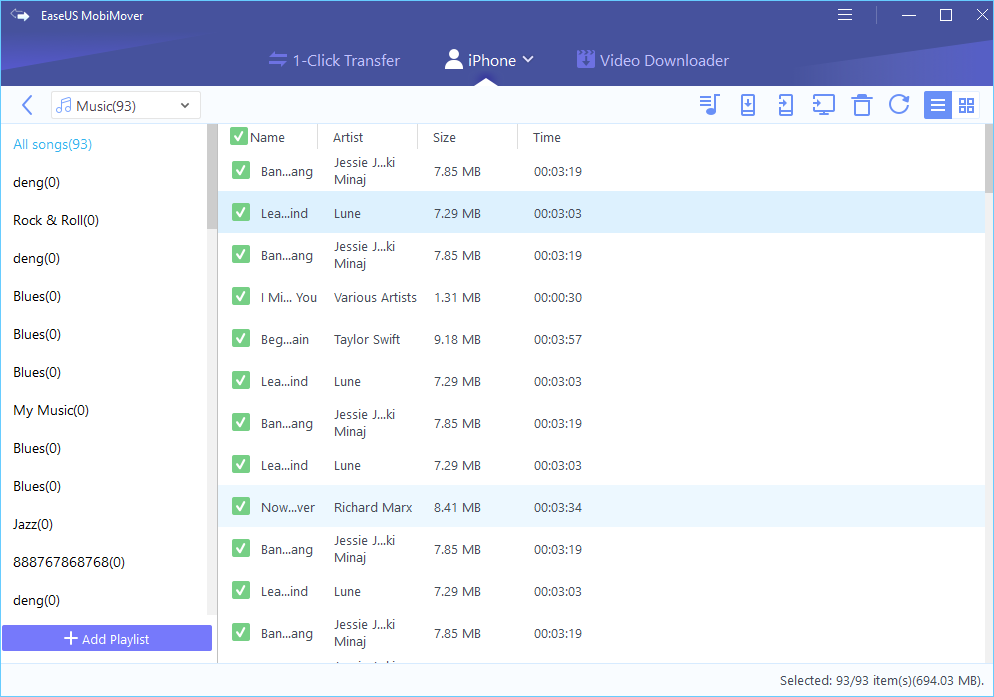Open the Video Downloader tab
This screenshot has width=994, height=697.
[x=652, y=60]
